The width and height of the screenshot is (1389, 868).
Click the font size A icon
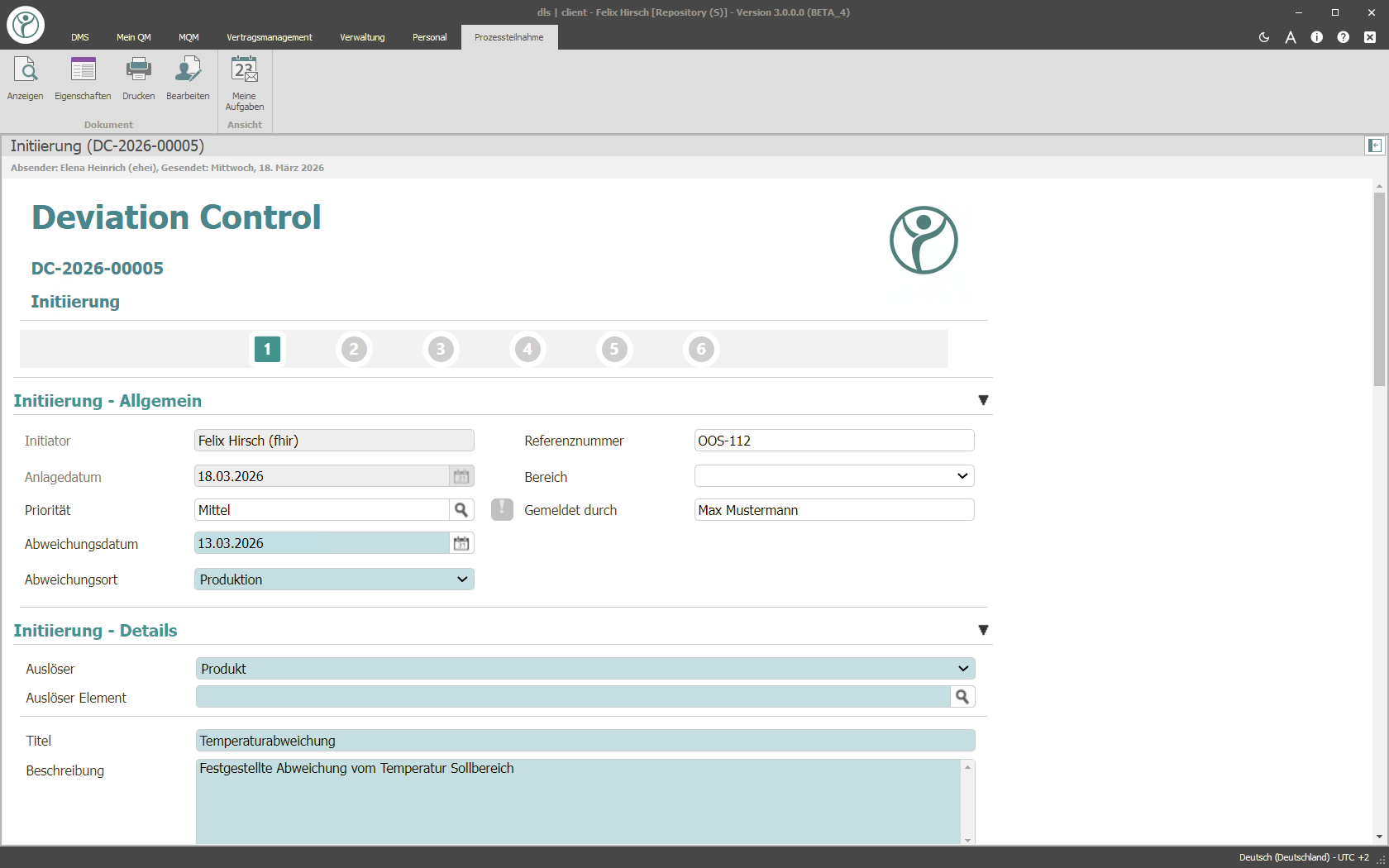click(1291, 37)
